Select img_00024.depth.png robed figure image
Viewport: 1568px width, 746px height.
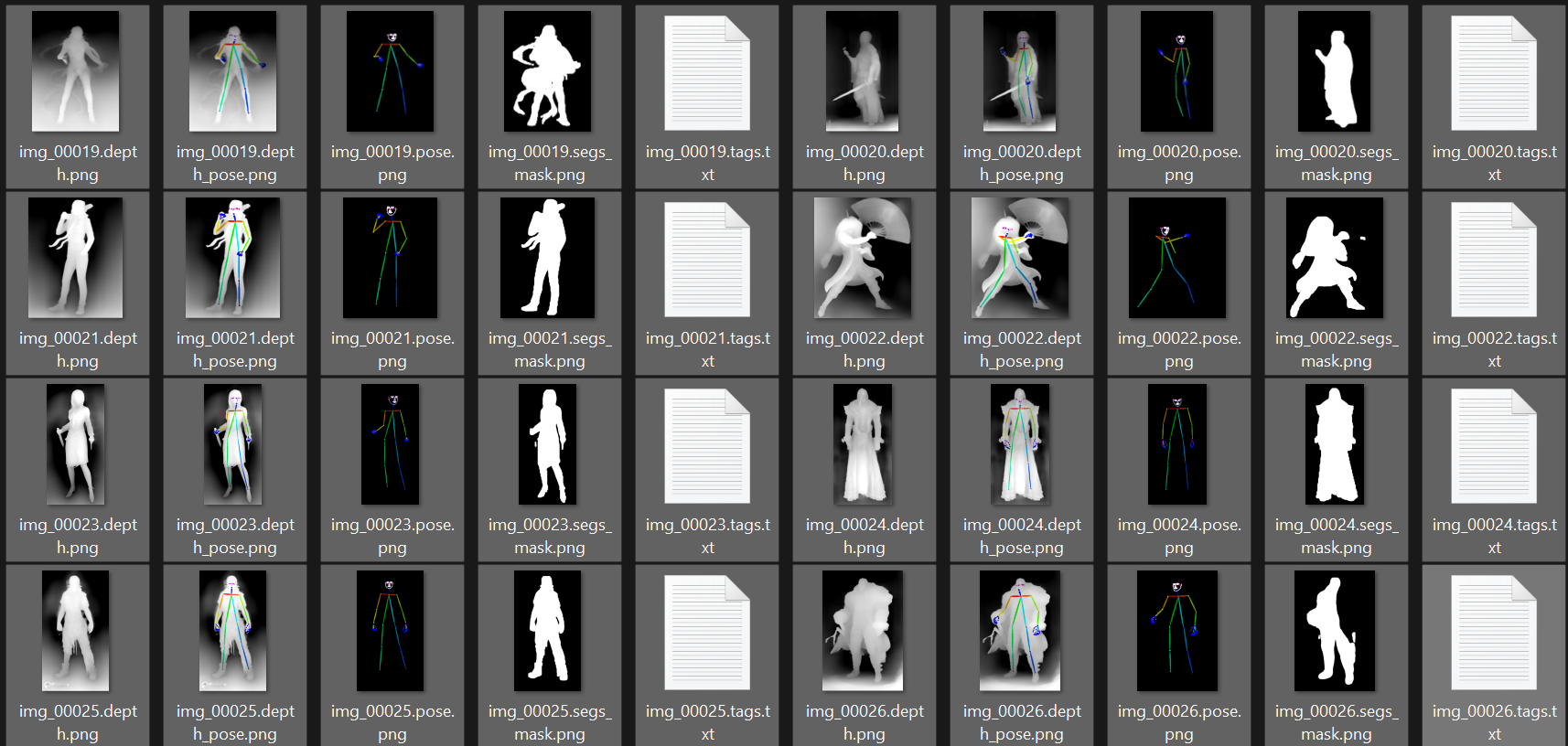[863, 444]
